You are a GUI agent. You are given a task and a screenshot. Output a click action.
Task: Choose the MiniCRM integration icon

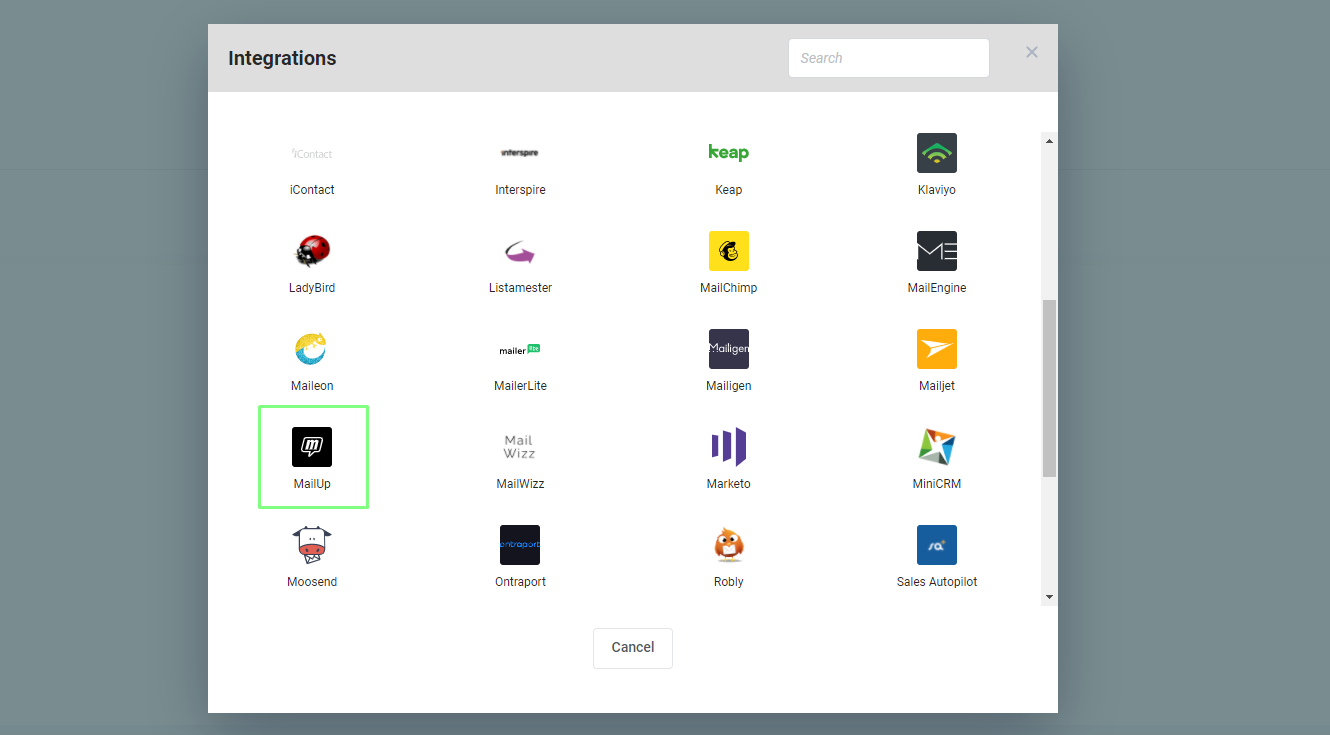(x=937, y=447)
